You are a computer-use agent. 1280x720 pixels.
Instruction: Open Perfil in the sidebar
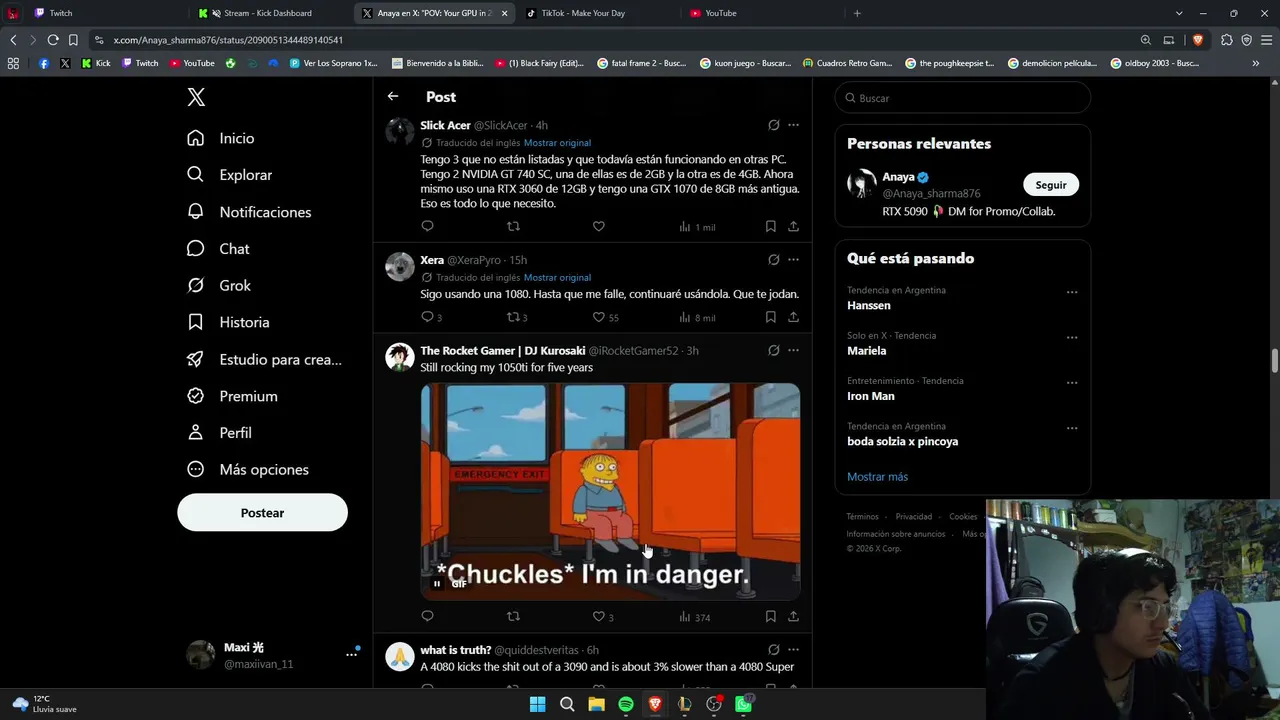219,433
